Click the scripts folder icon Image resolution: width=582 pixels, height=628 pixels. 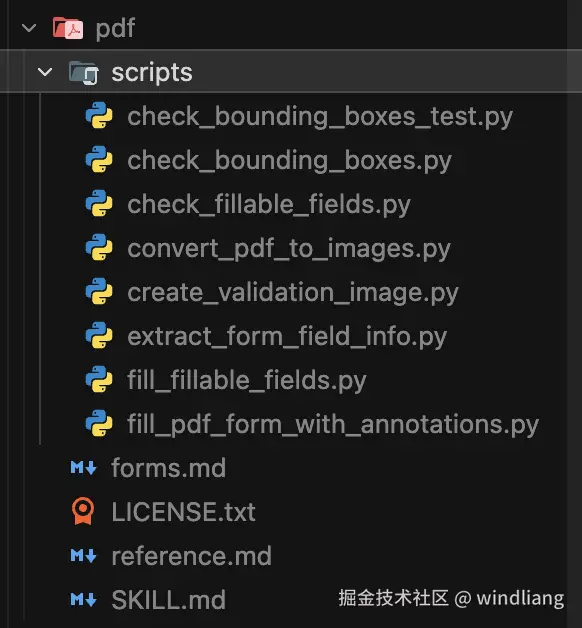point(84,72)
